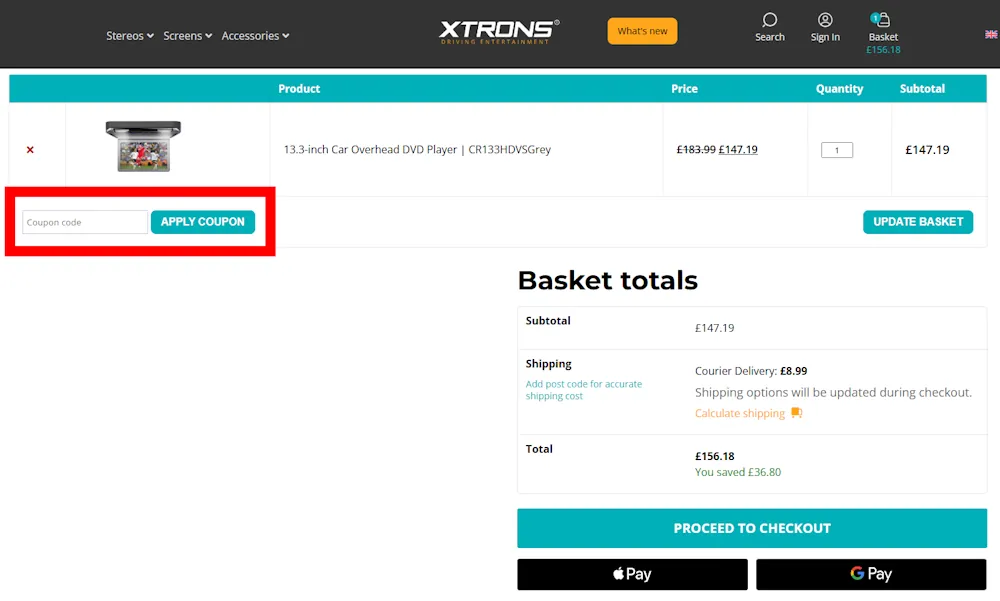
Task: Click the APPLY COUPON button
Action: click(203, 221)
